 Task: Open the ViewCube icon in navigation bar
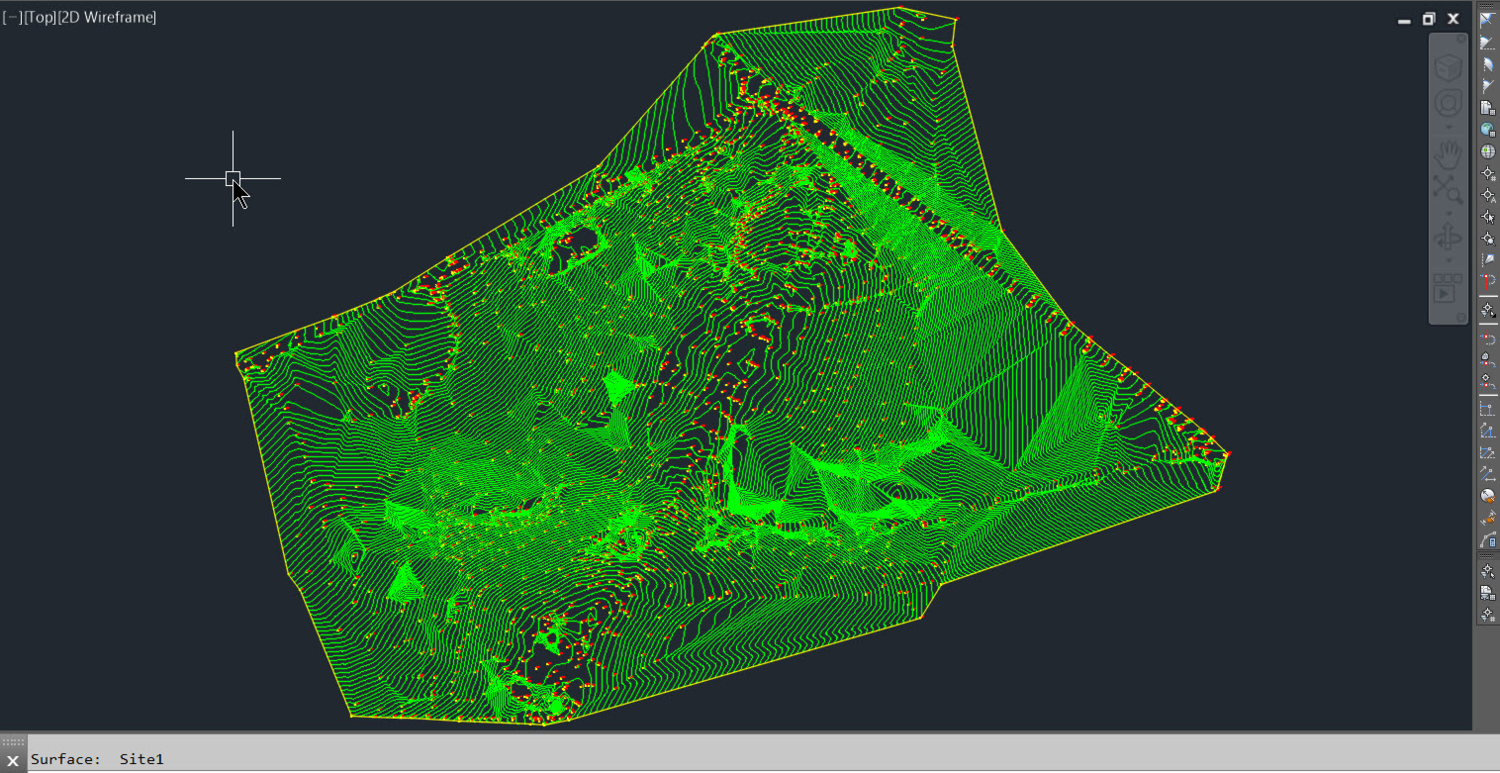pos(1447,68)
